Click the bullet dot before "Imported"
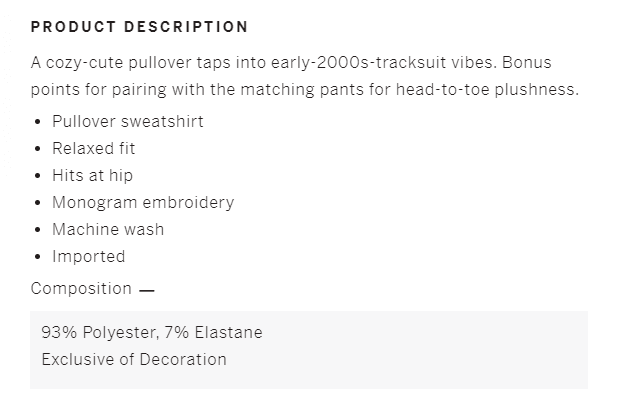This screenshot has height=411, width=624. (38, 258)
